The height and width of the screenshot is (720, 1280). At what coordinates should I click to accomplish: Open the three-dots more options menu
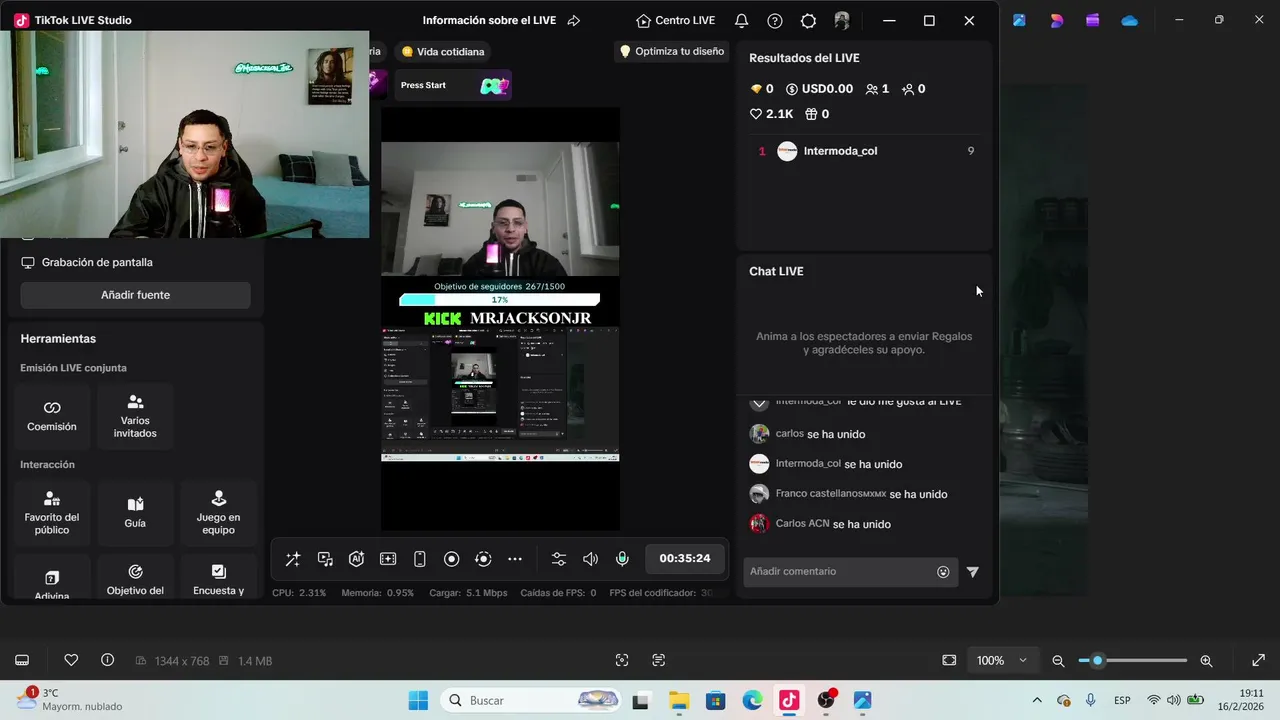point(515,559)
